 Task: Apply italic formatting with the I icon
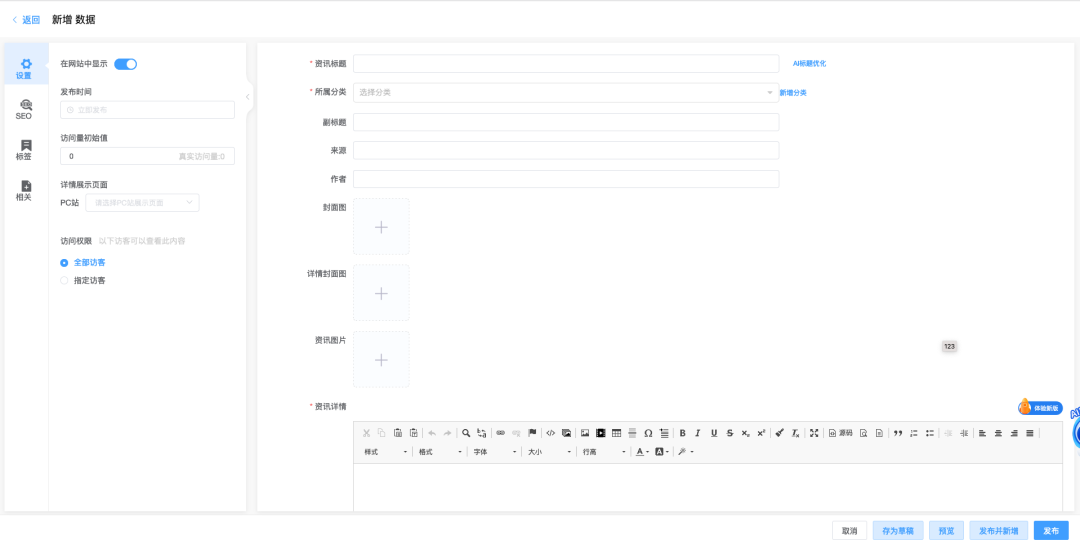[x=698, y=433]
